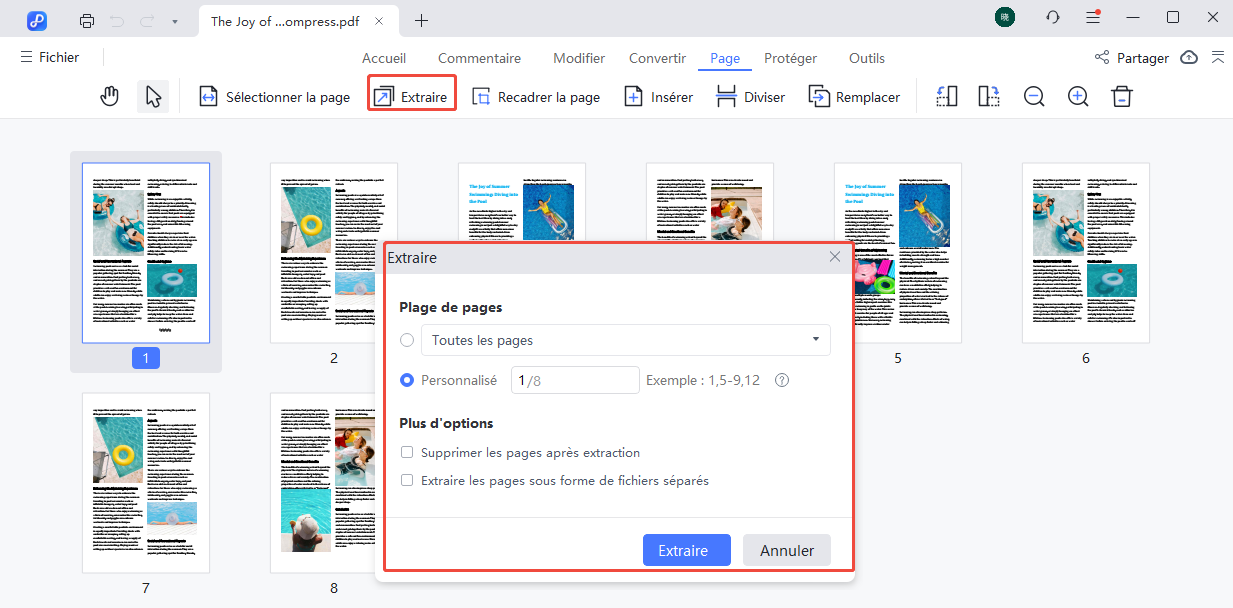Select the arrow selection tool

(x=151, y=96)
